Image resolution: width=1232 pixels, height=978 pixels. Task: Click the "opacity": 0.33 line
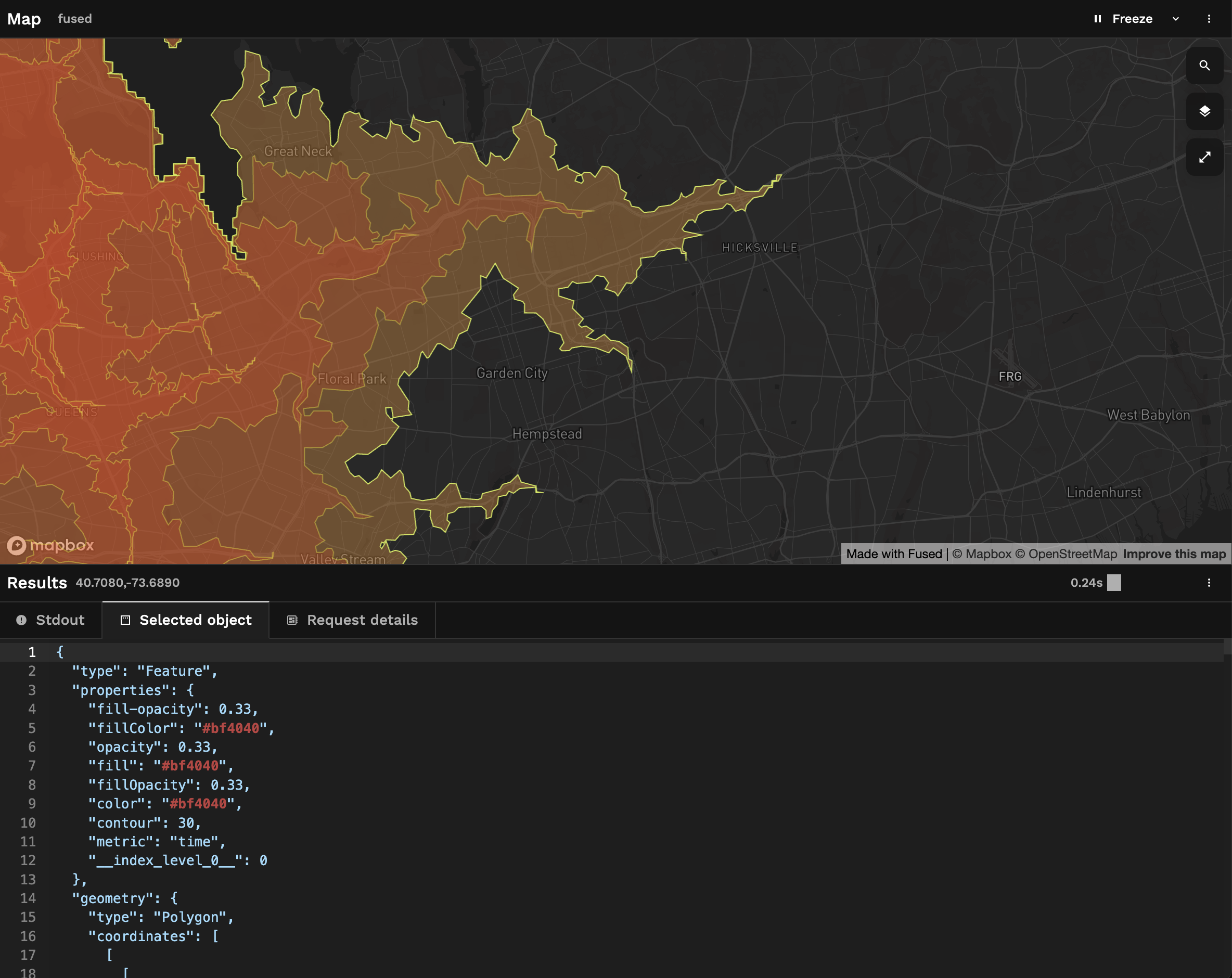point(153,747)
